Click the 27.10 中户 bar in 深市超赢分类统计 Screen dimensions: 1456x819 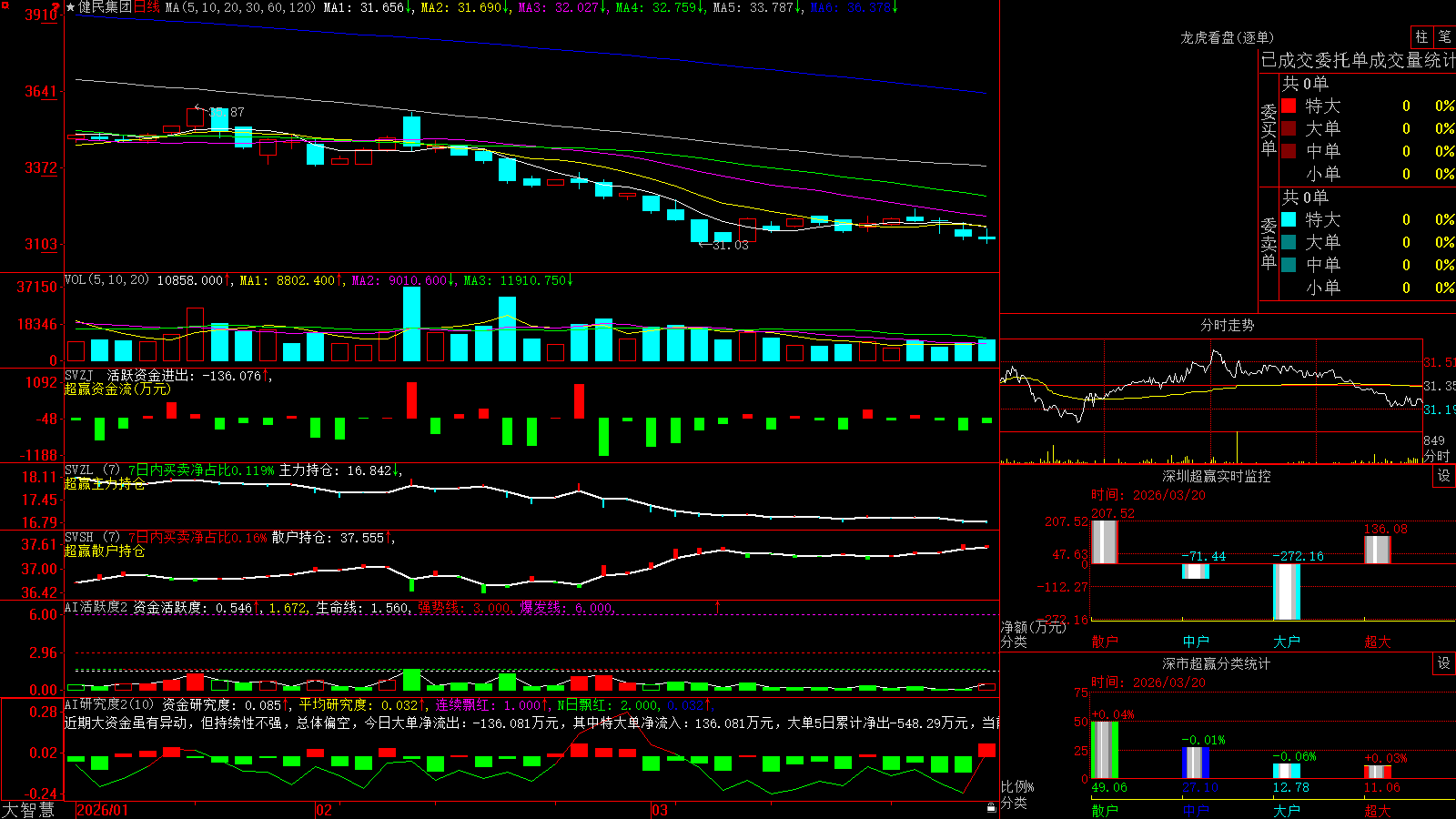pos(1196,763)
